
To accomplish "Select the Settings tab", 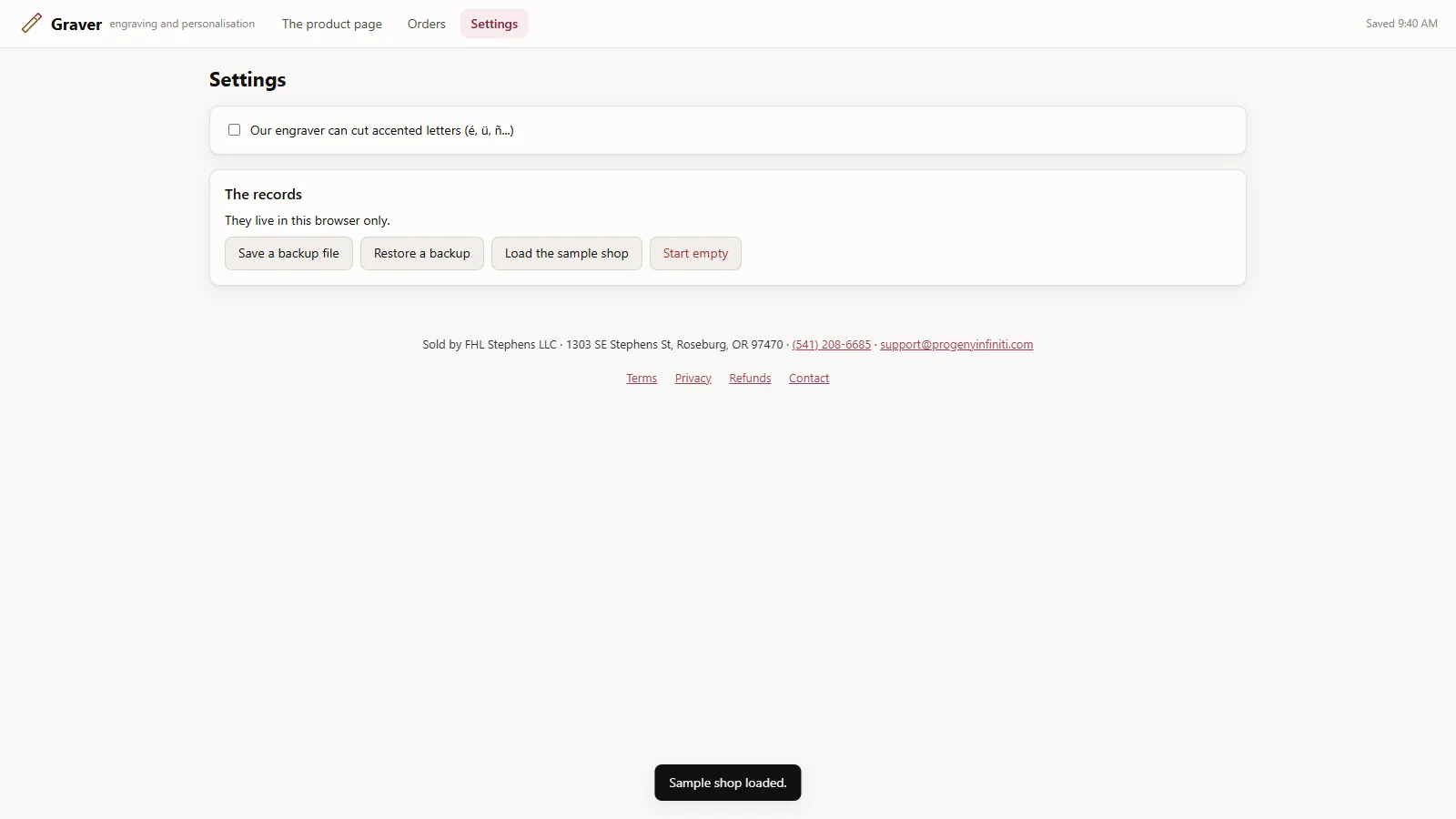I will point(494,24).
